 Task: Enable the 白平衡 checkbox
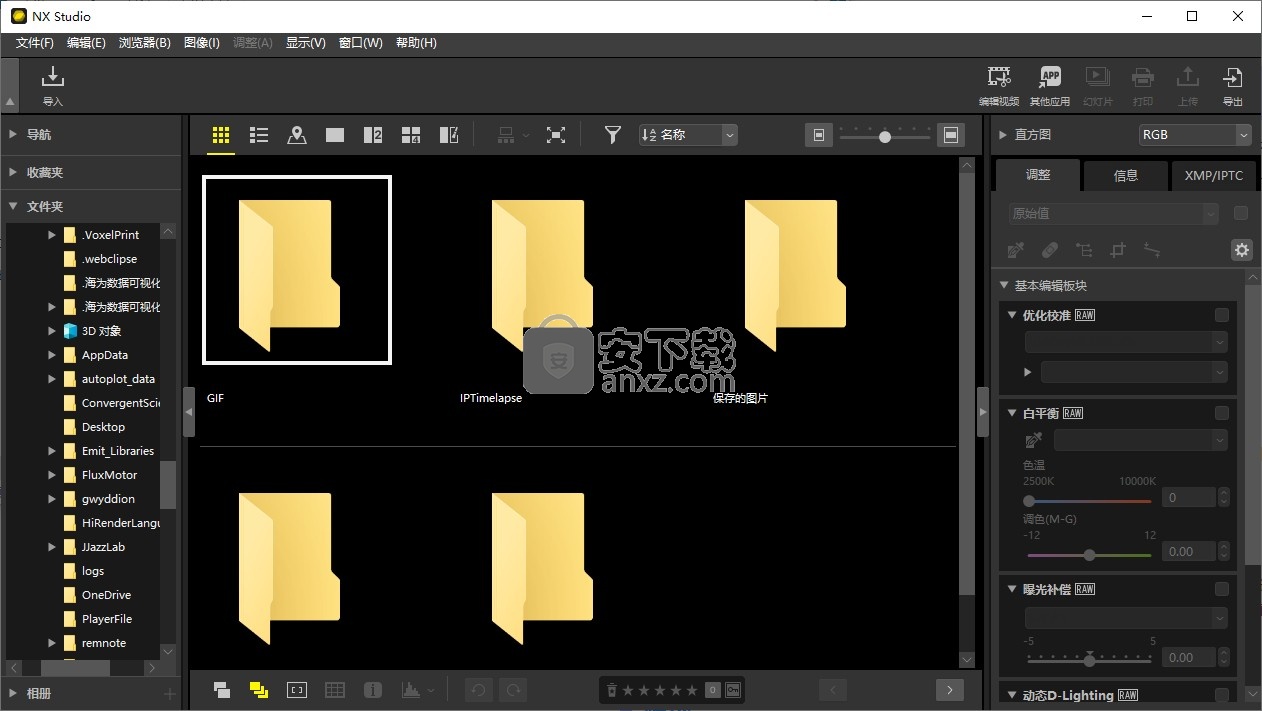(1222, 413)
